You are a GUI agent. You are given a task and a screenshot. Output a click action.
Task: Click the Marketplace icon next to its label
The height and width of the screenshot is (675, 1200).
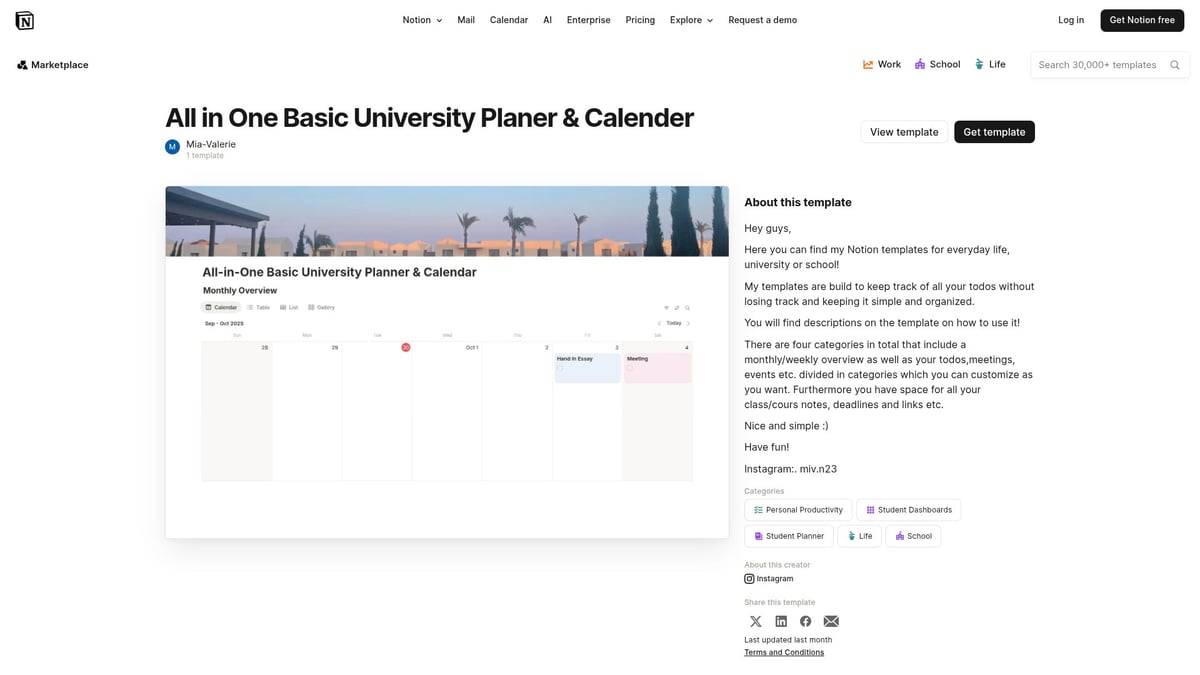click(21, 64)
